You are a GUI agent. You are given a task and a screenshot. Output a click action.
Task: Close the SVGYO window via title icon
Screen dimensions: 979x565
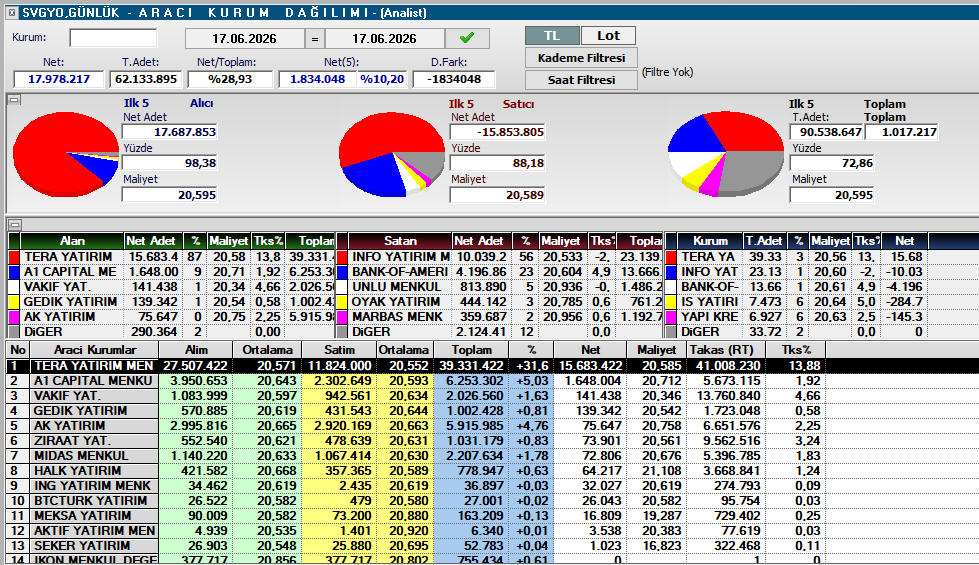12,12
